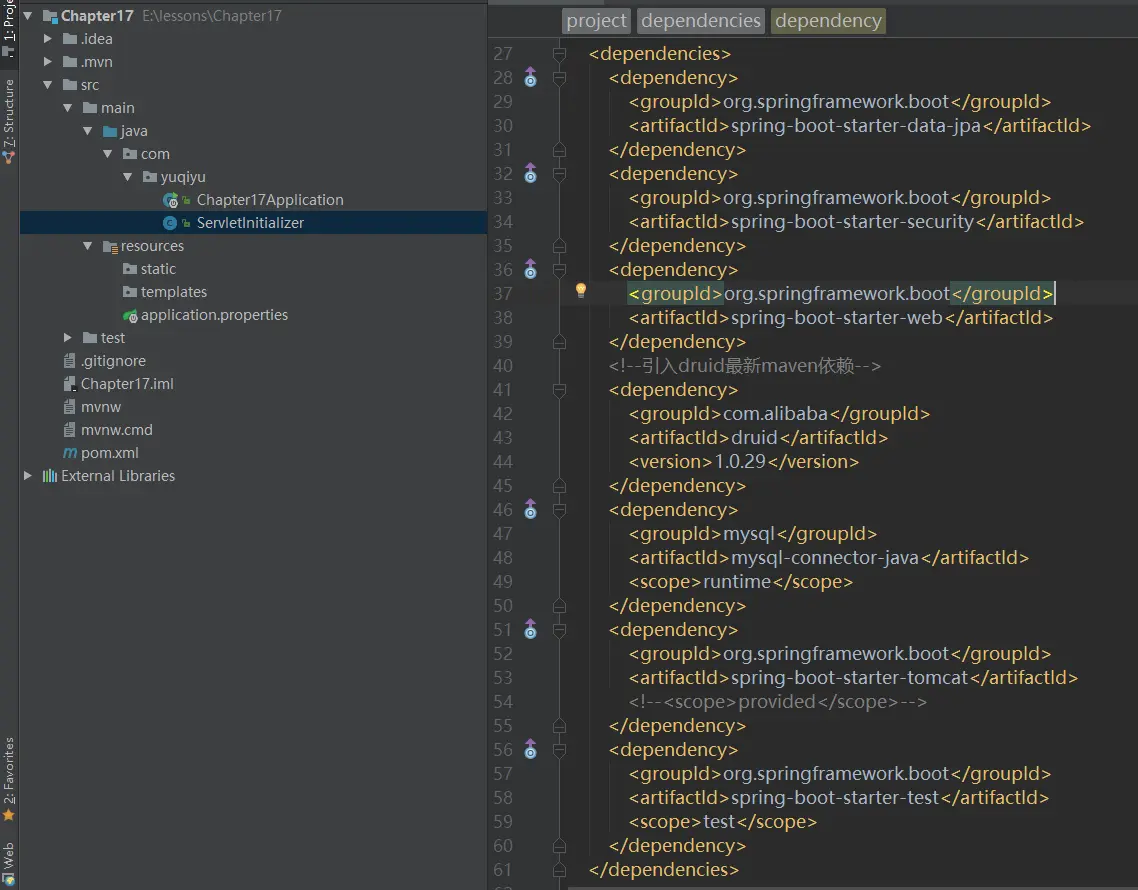
Task: Place cursor on the druid version 1.0.29 text
Action: (x=740, y=462)
